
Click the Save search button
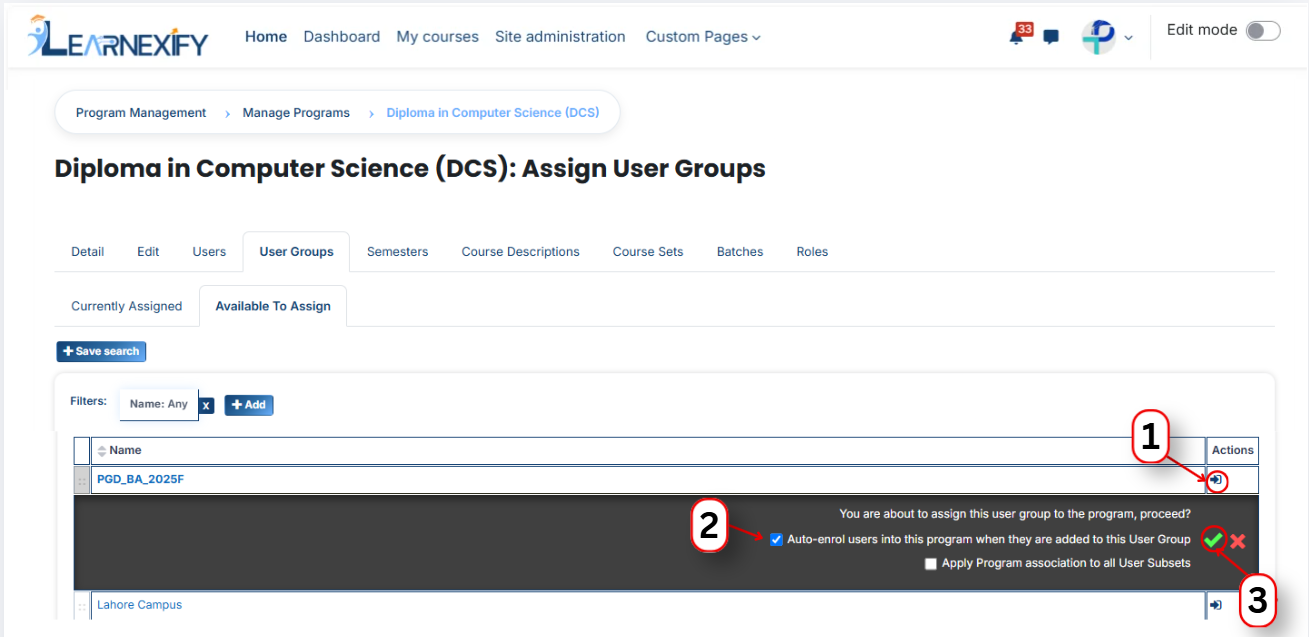coord(101,351)
